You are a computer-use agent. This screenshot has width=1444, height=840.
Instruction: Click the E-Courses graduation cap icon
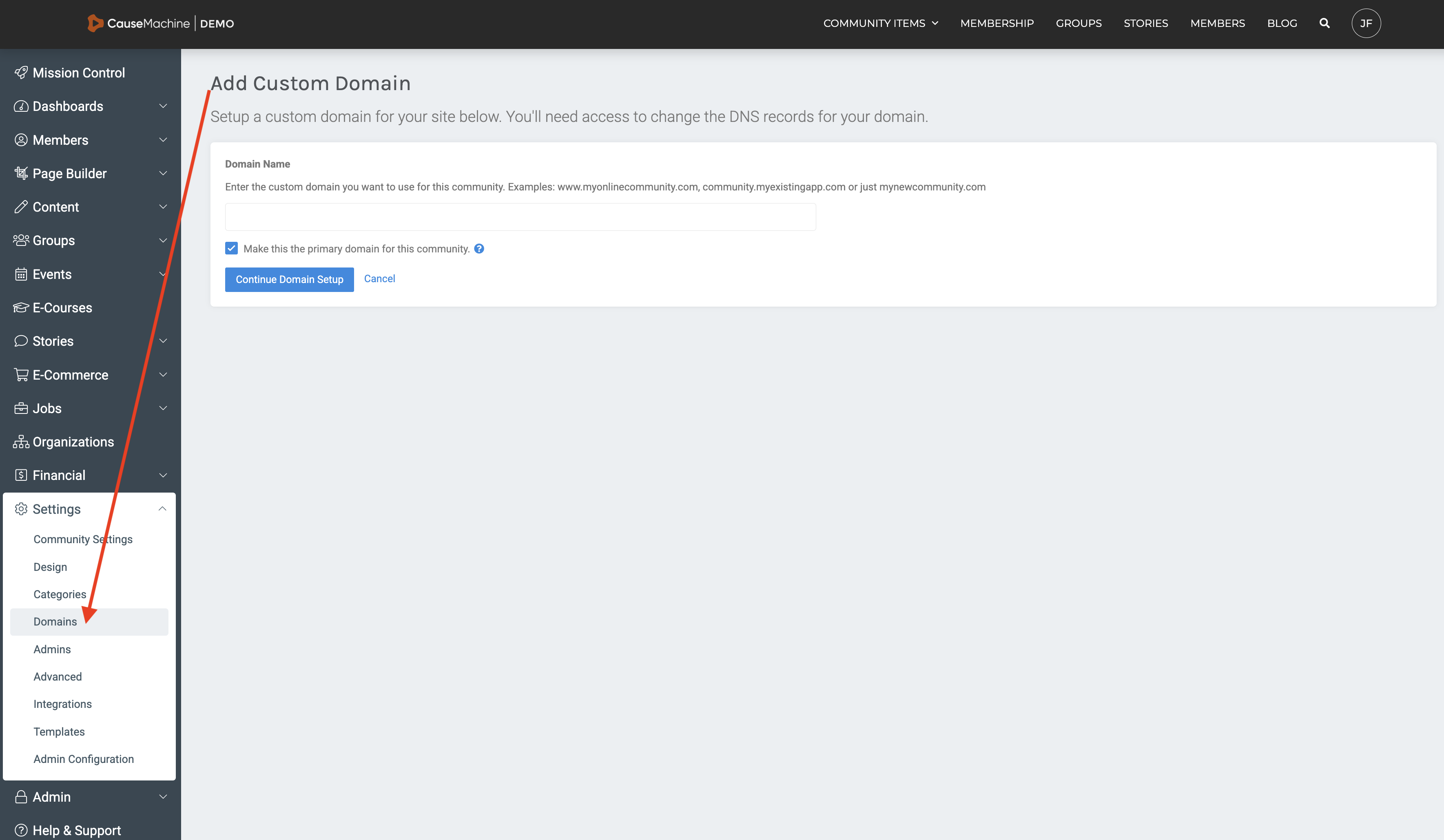pyautogui.click(x=21, y=308)
